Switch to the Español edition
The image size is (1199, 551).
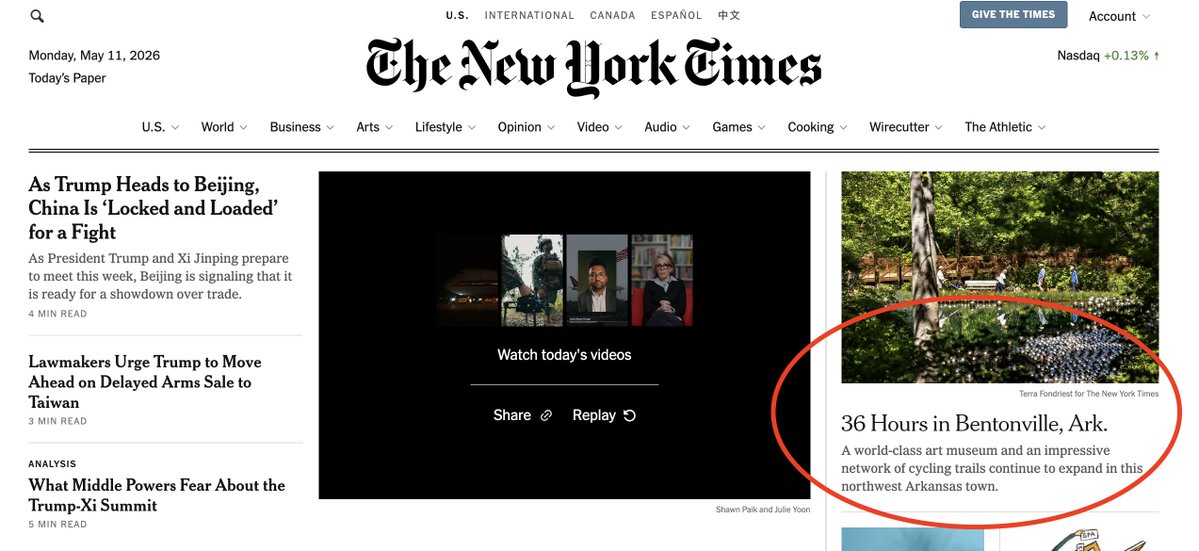676,15
